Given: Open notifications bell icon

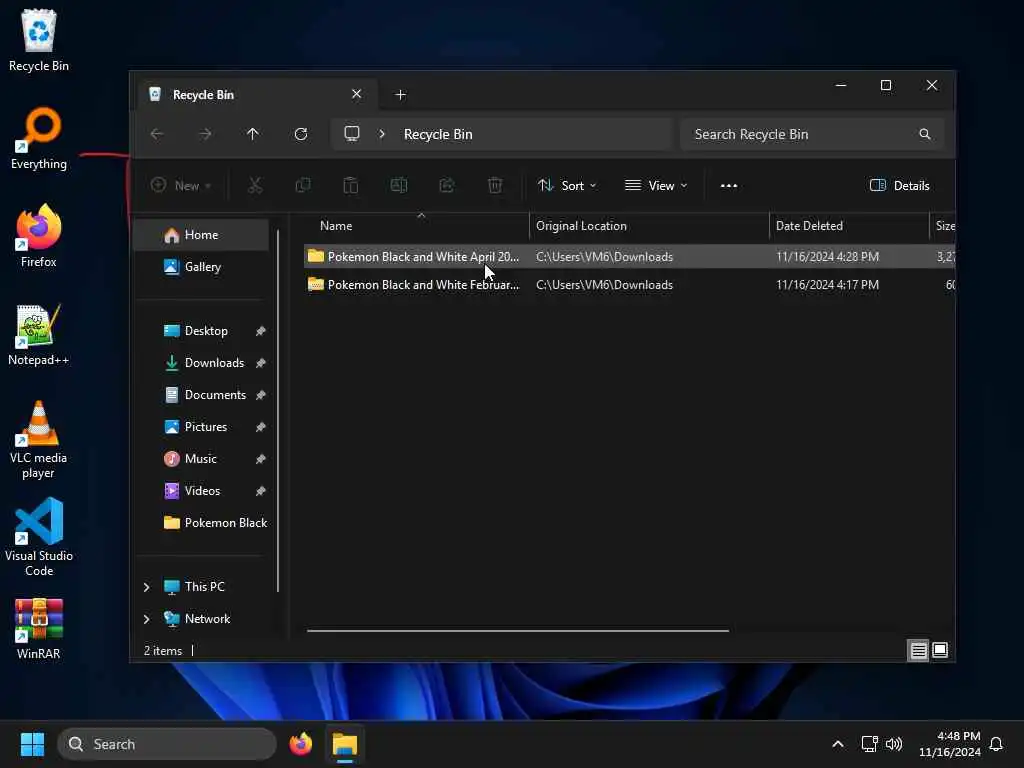Looking at the screenshot, I should coord(997,744).
